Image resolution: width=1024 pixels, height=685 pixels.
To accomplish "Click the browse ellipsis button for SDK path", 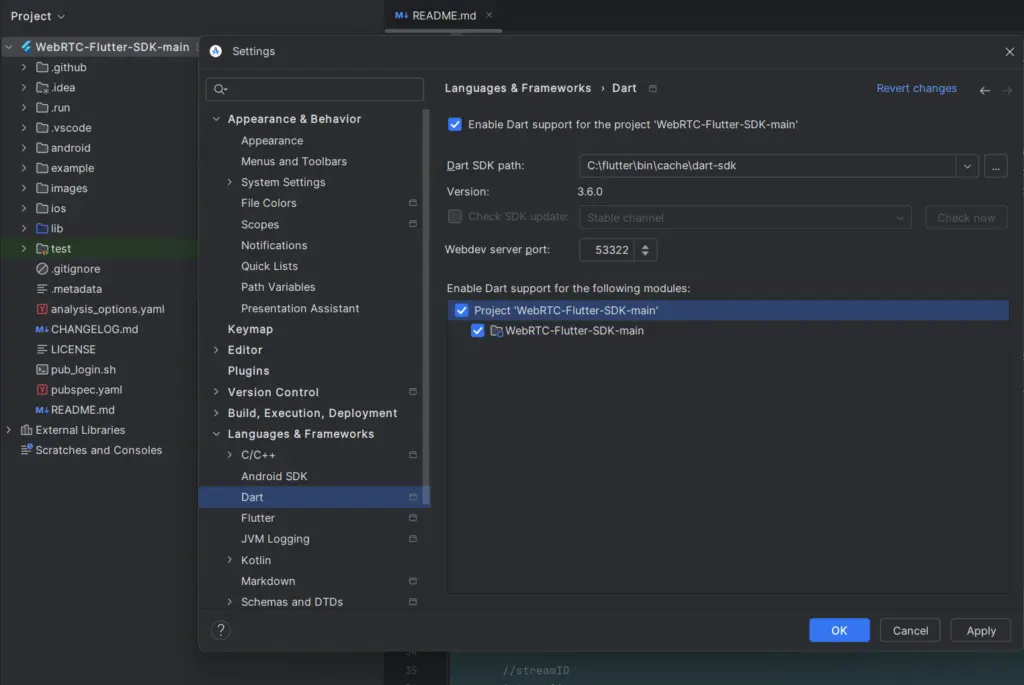I will (x=995, y=166).
